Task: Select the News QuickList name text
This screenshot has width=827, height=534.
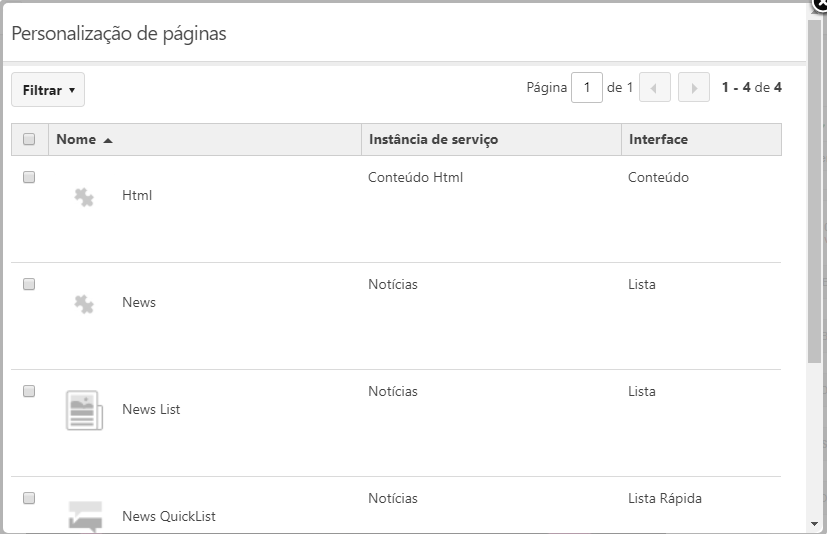Action: pos(169,517)
